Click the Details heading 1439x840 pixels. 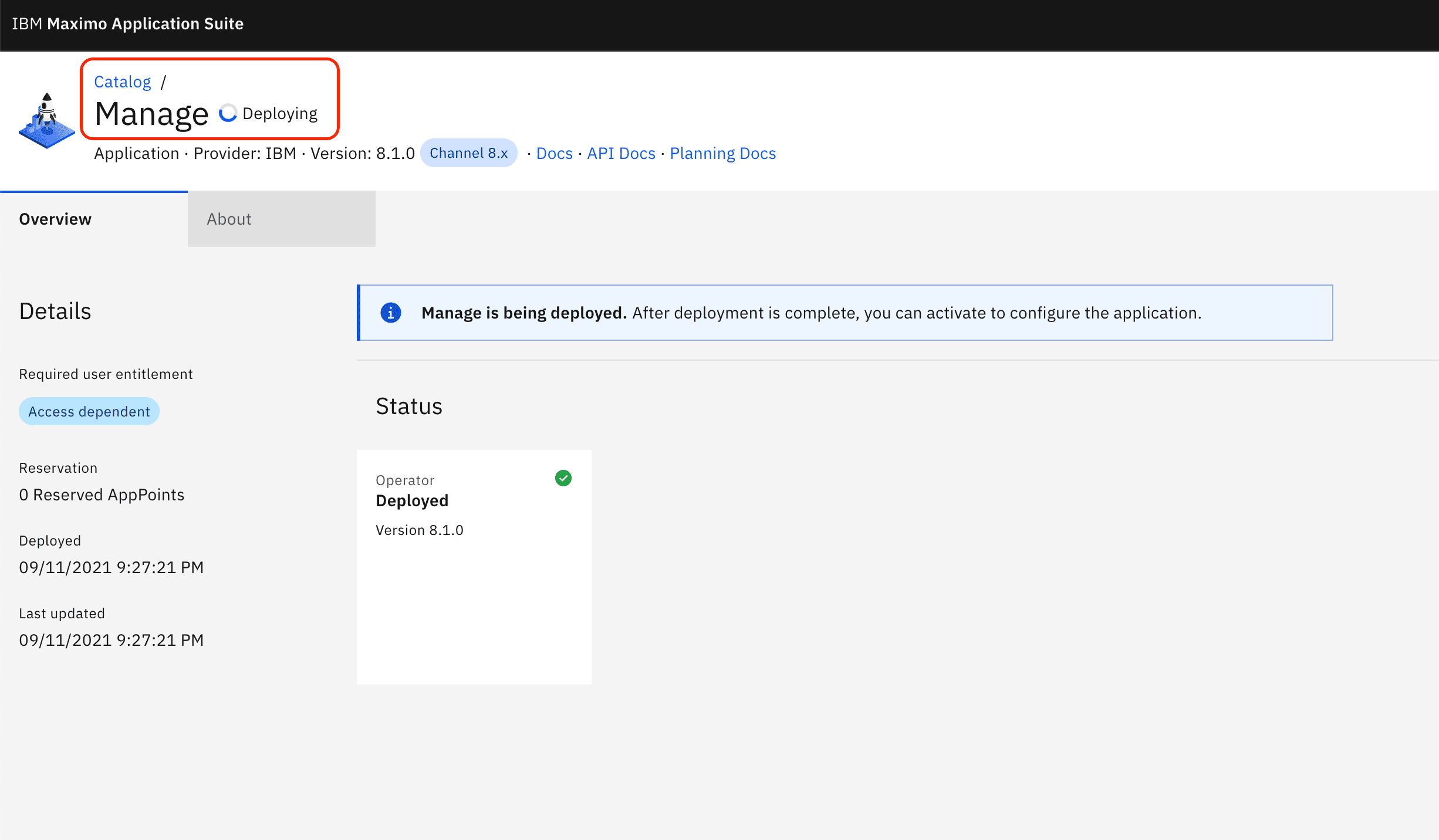(x=55, y=311)
